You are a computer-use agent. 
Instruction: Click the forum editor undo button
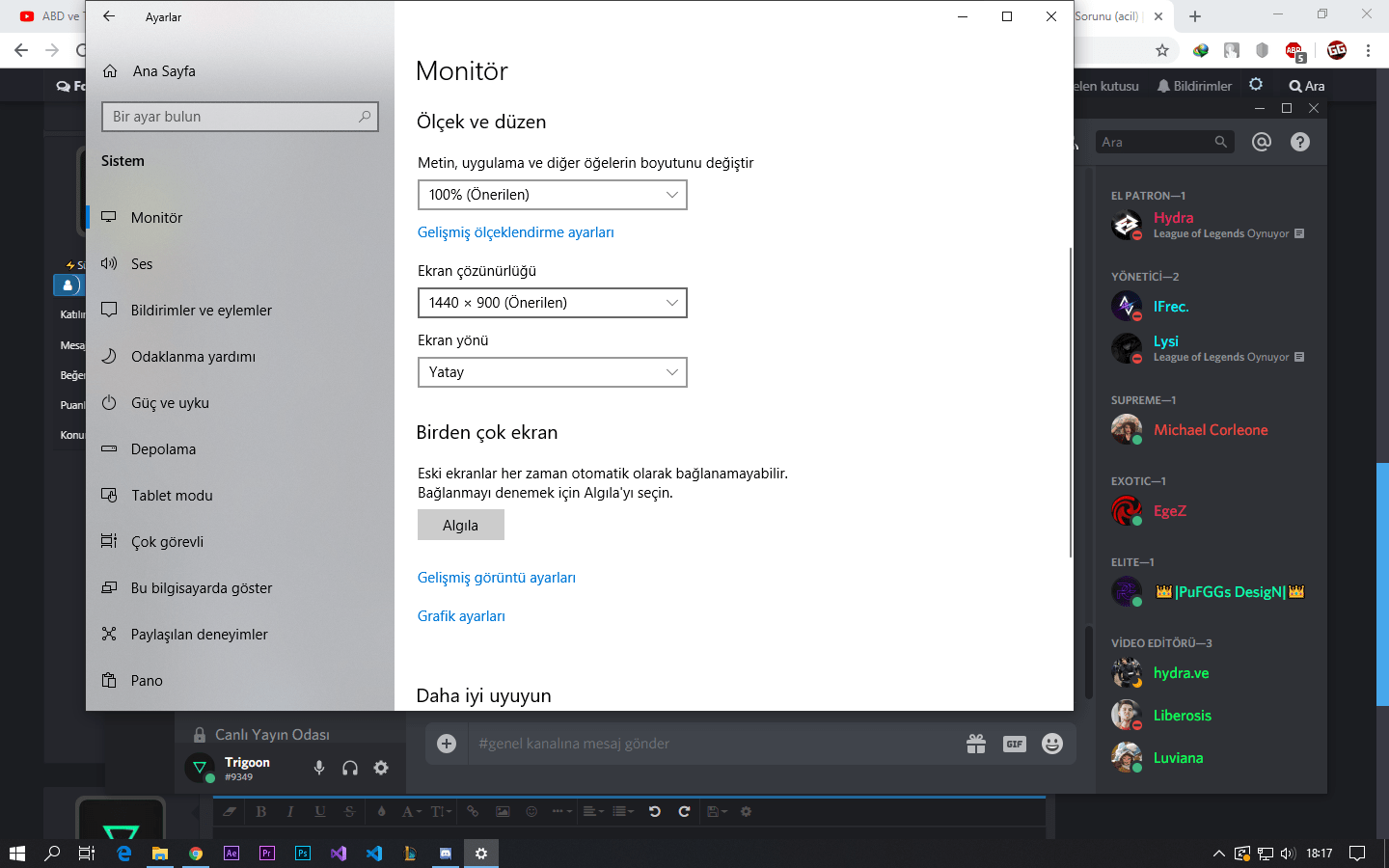click(x=654, y=812)
